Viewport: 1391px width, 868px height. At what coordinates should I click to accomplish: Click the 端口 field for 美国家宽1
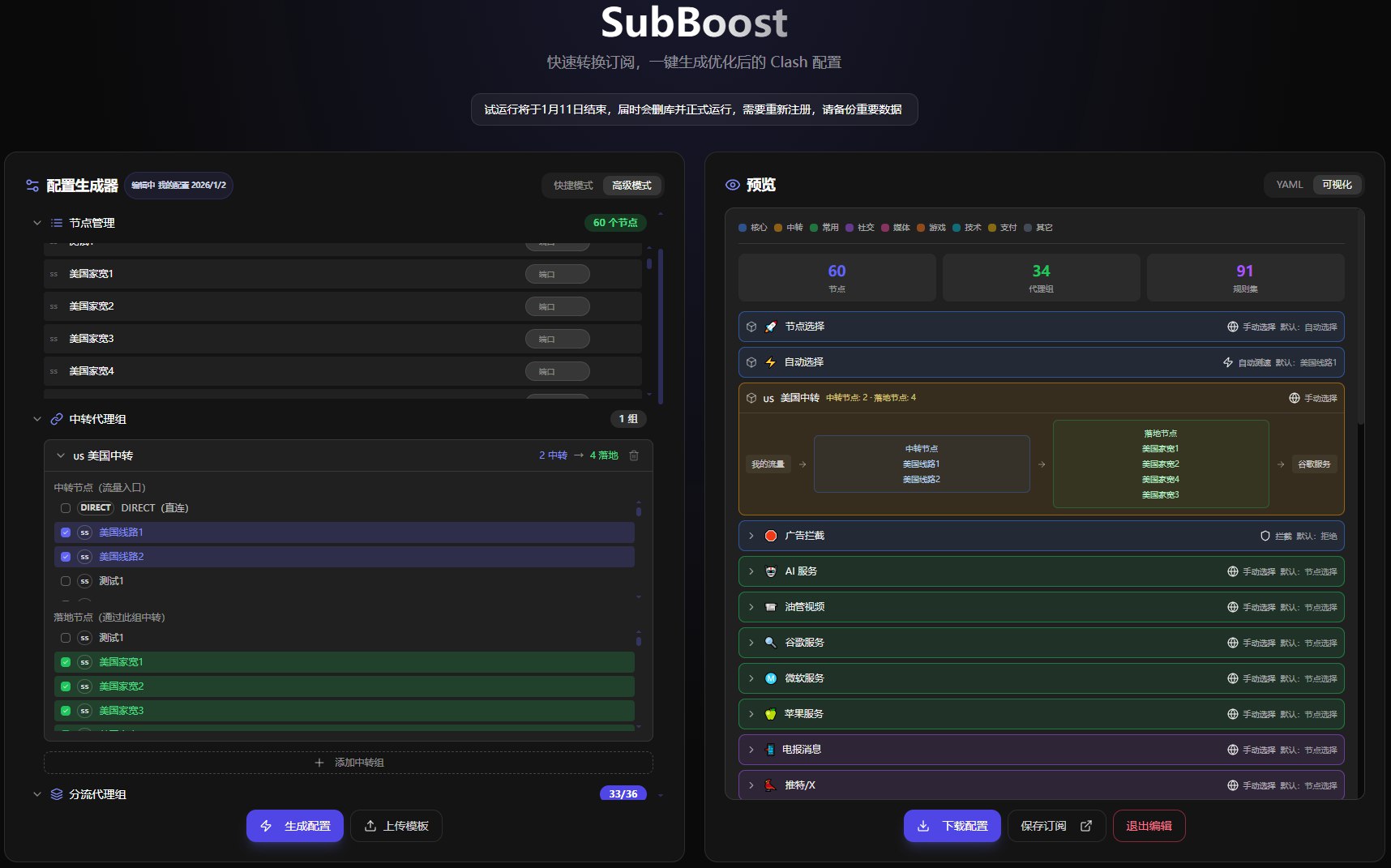557,274
